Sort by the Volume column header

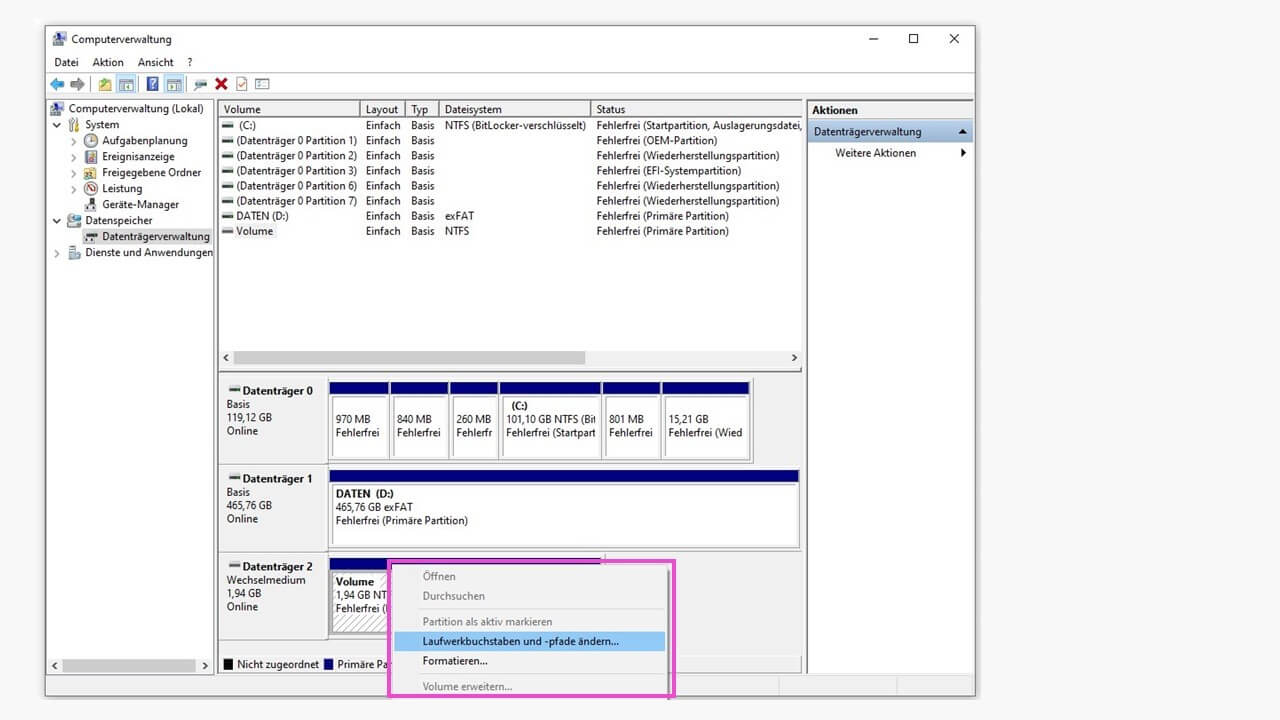[289, 109]
